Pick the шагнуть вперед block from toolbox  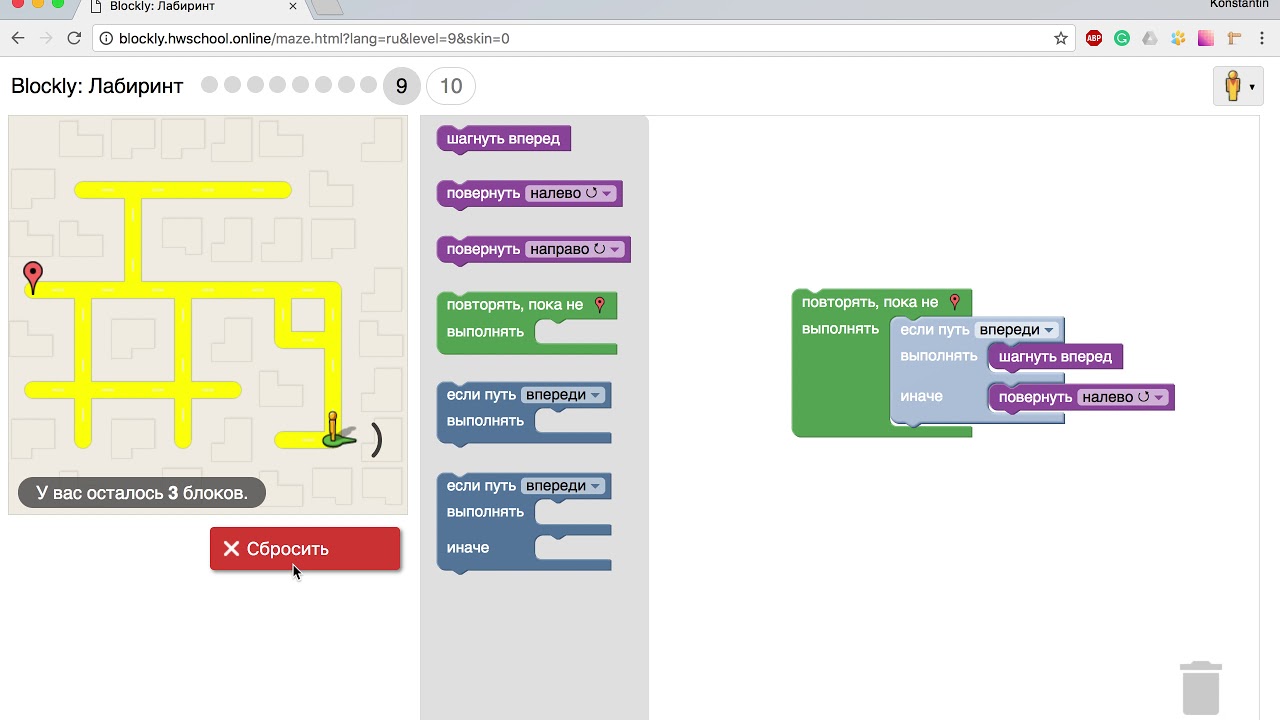[x=504, y=139]
